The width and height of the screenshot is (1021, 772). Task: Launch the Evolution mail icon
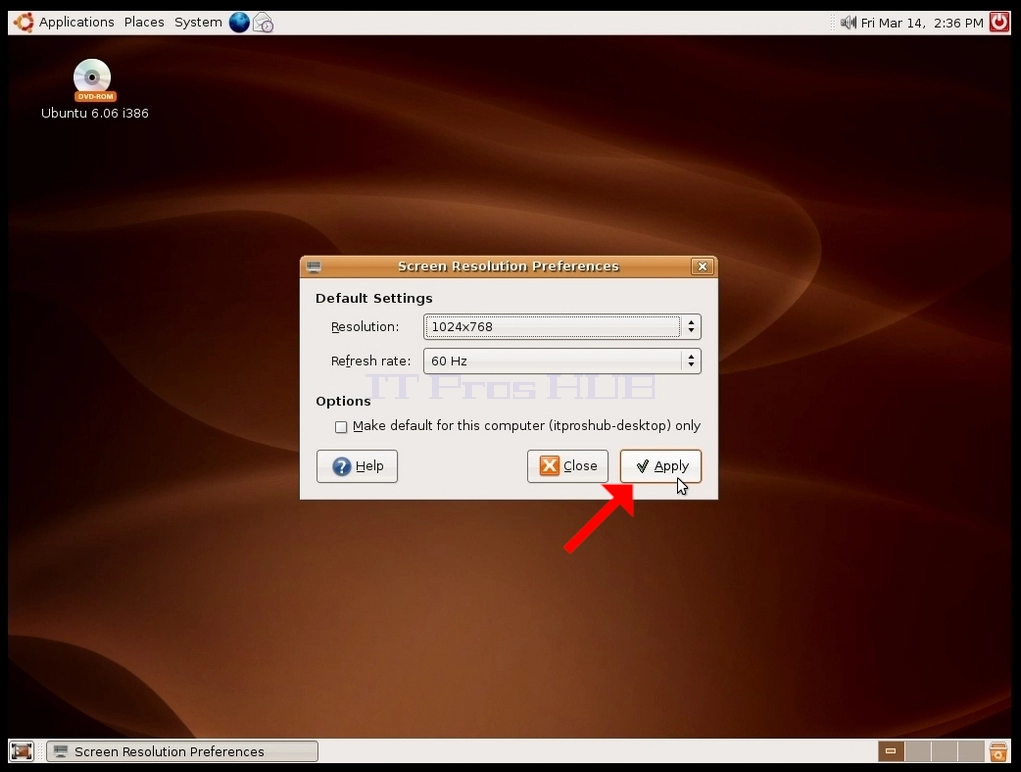(x=263, y=23)
